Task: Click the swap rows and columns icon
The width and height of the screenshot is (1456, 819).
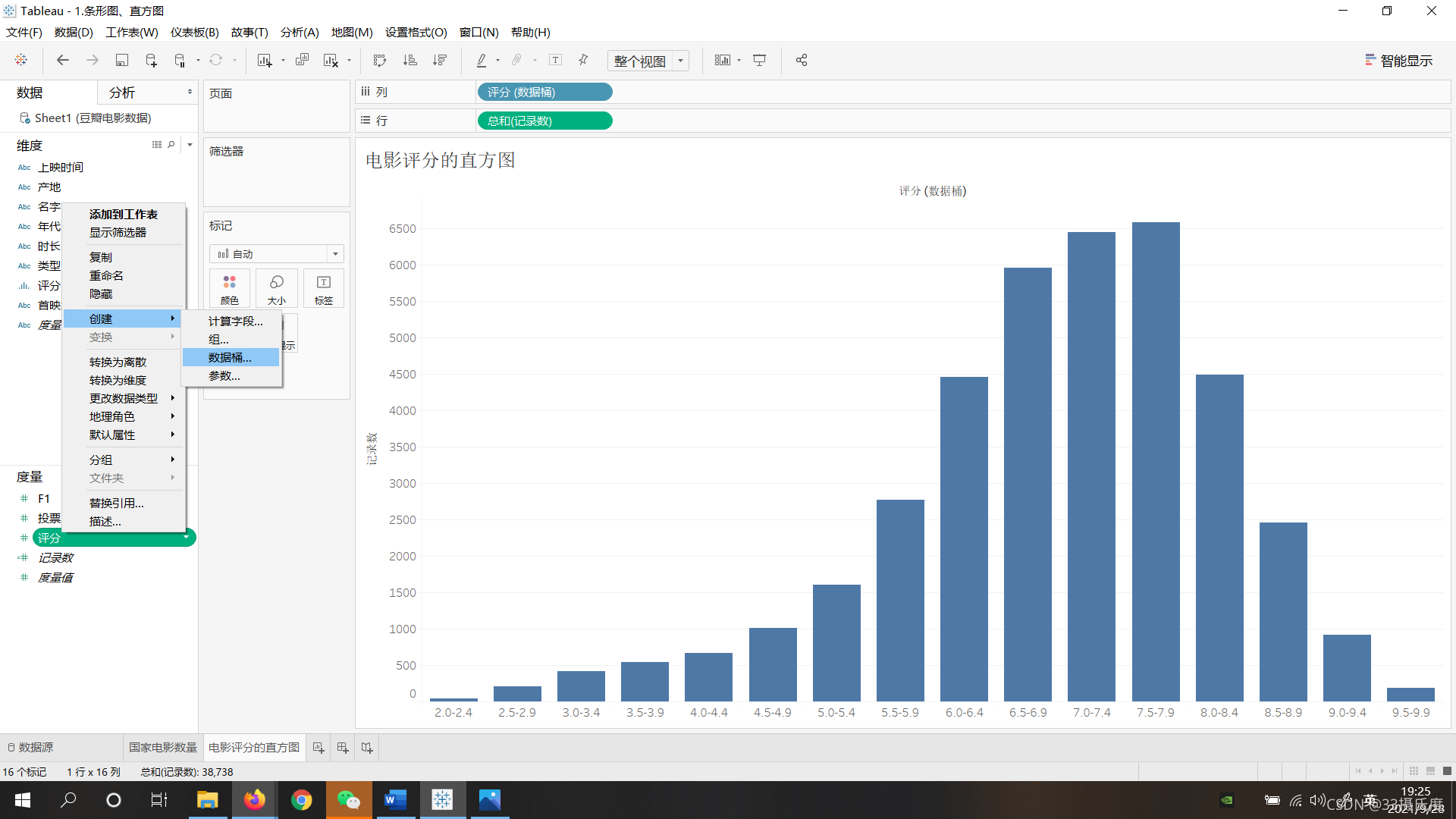Action: 380,61
